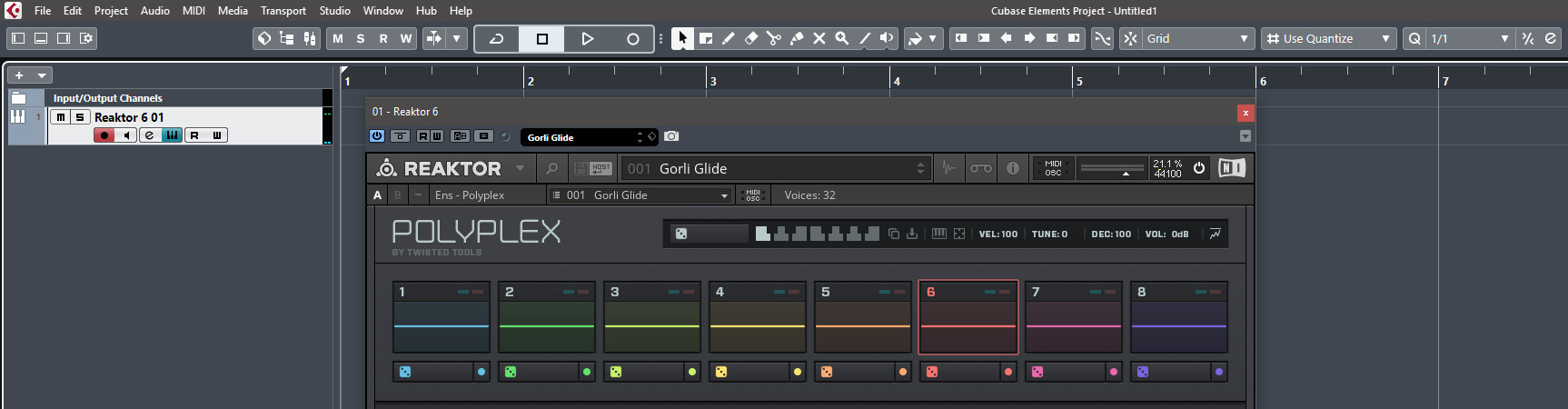The height and width of the screenshot is (409, 1568).
Task: Open the Track Visibility configuration icon
Action: click(x=287, y=38)
